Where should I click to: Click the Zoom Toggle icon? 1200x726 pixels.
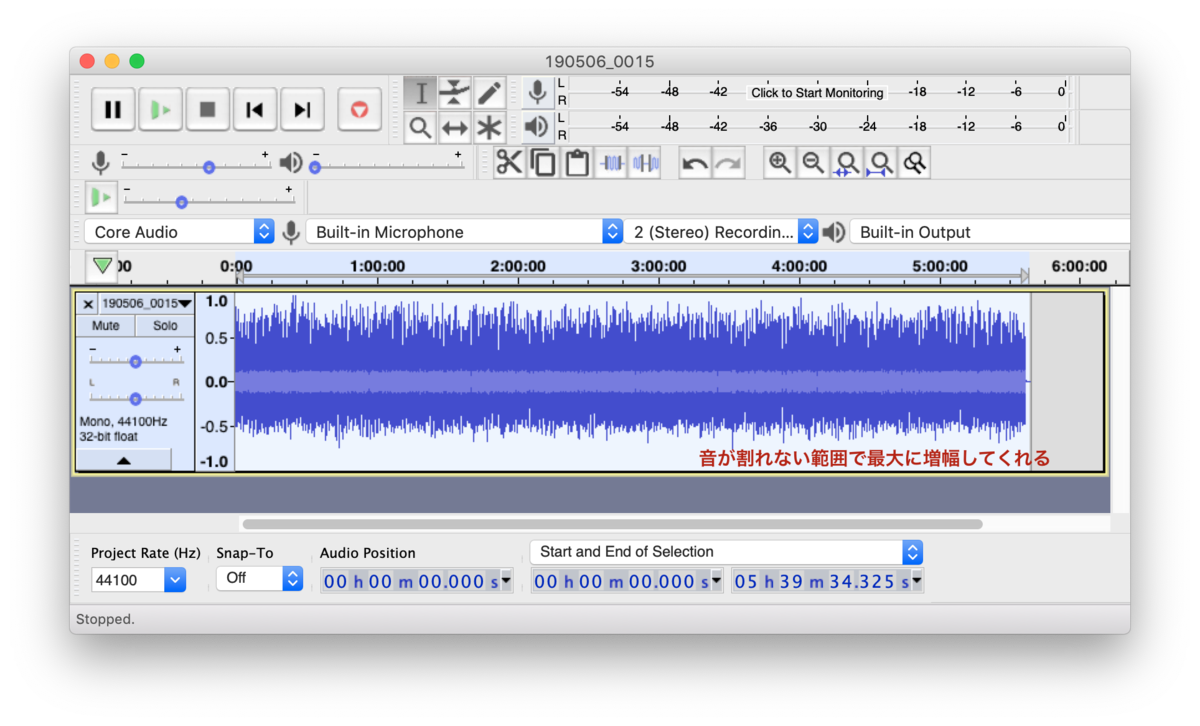(915, 162)
